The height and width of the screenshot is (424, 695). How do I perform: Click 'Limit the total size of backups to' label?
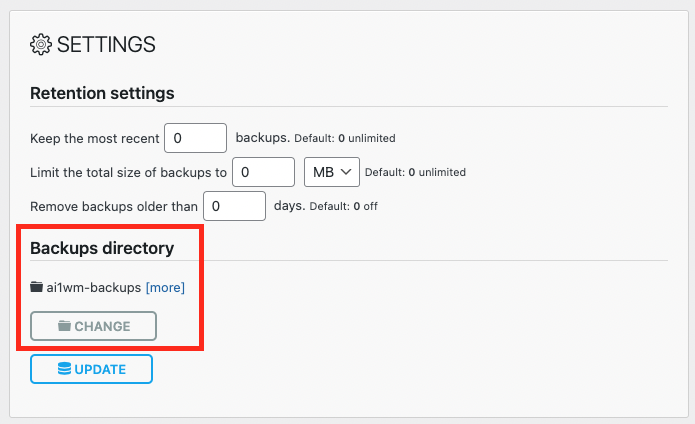click(x=128, y=172)
